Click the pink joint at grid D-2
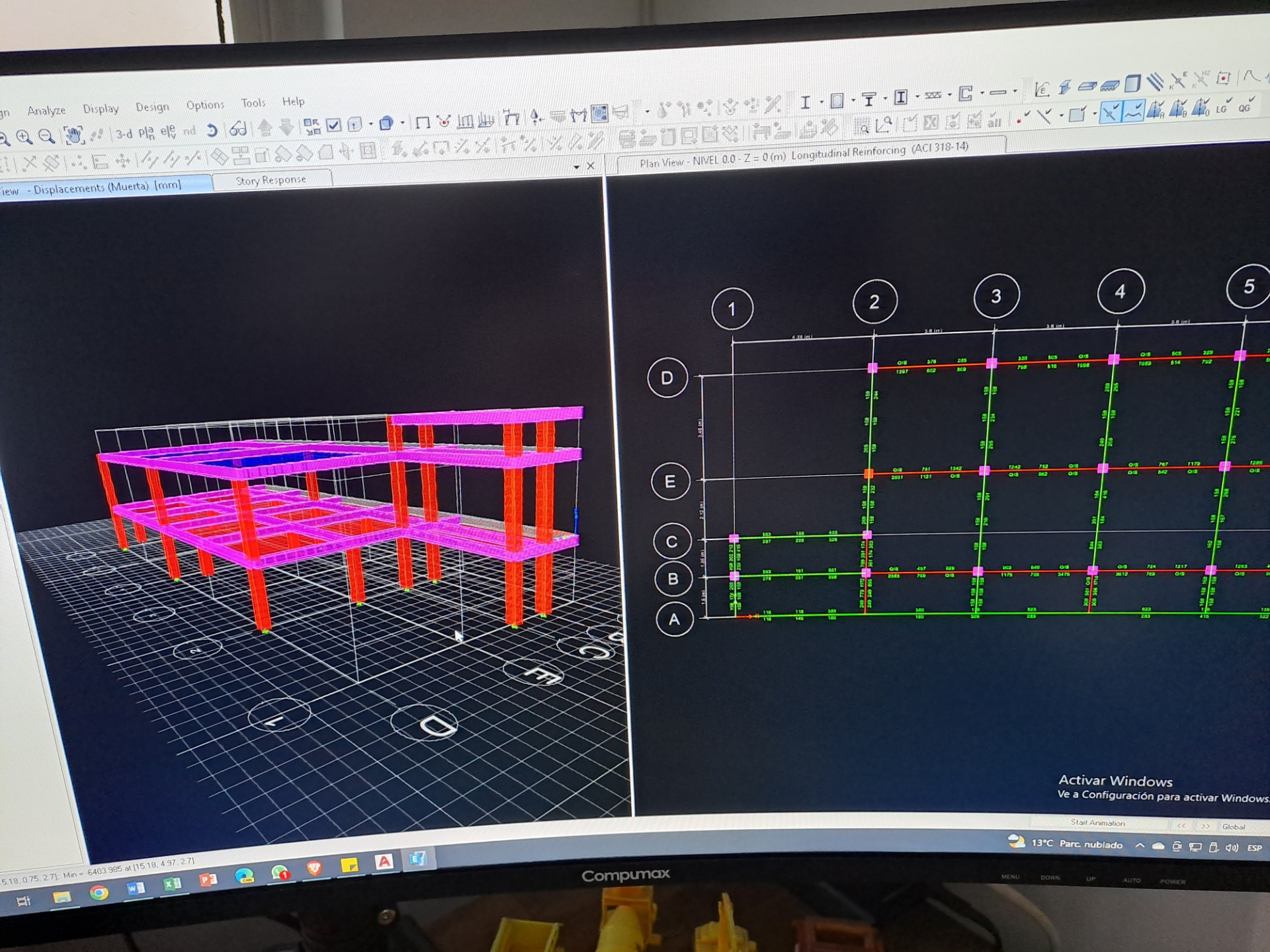 (872, 368)
